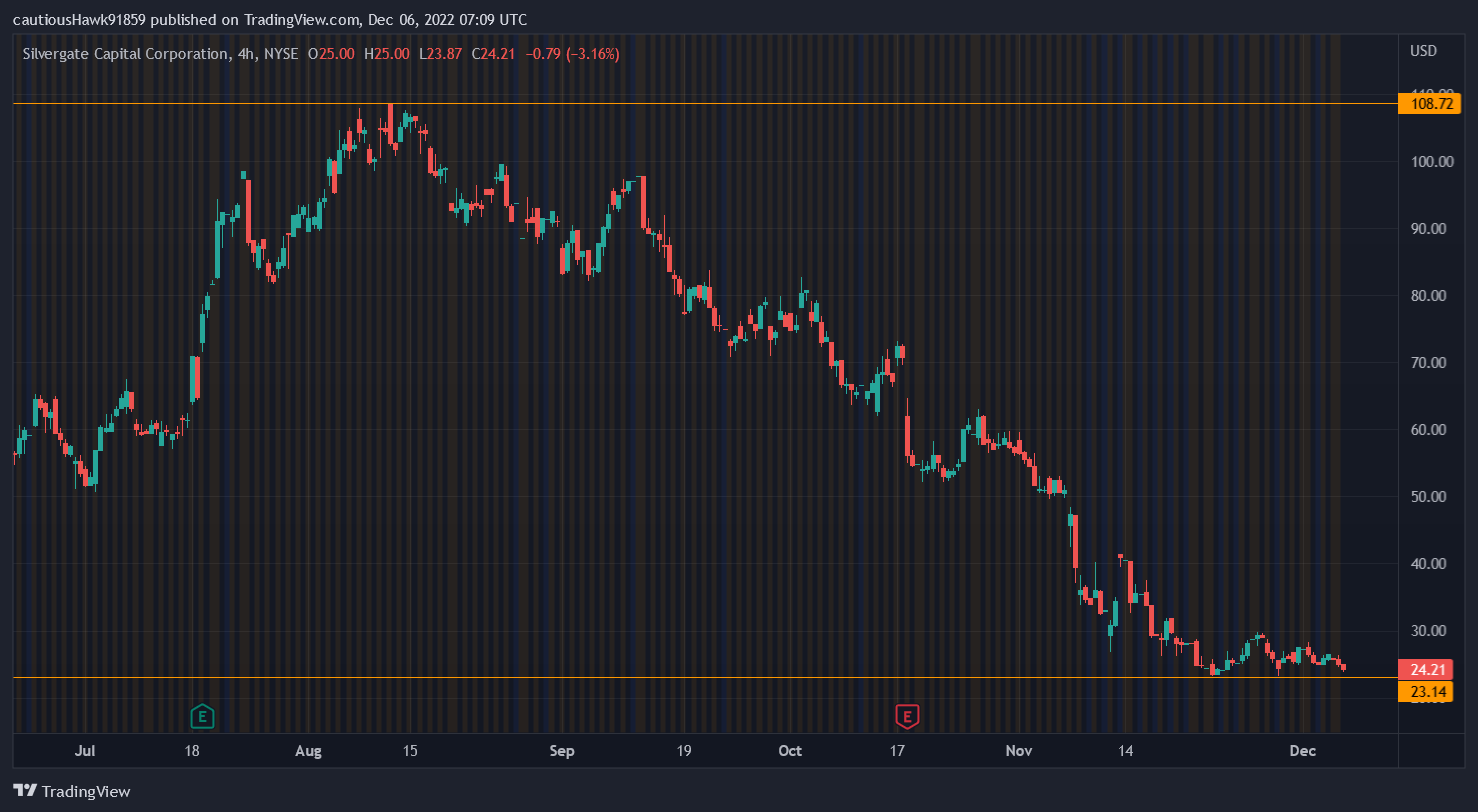The width and height of the screenshot is (1478, 812).
Task: Click the Silvergate Capital Corporation symbol title
Action: click(125, 54)
